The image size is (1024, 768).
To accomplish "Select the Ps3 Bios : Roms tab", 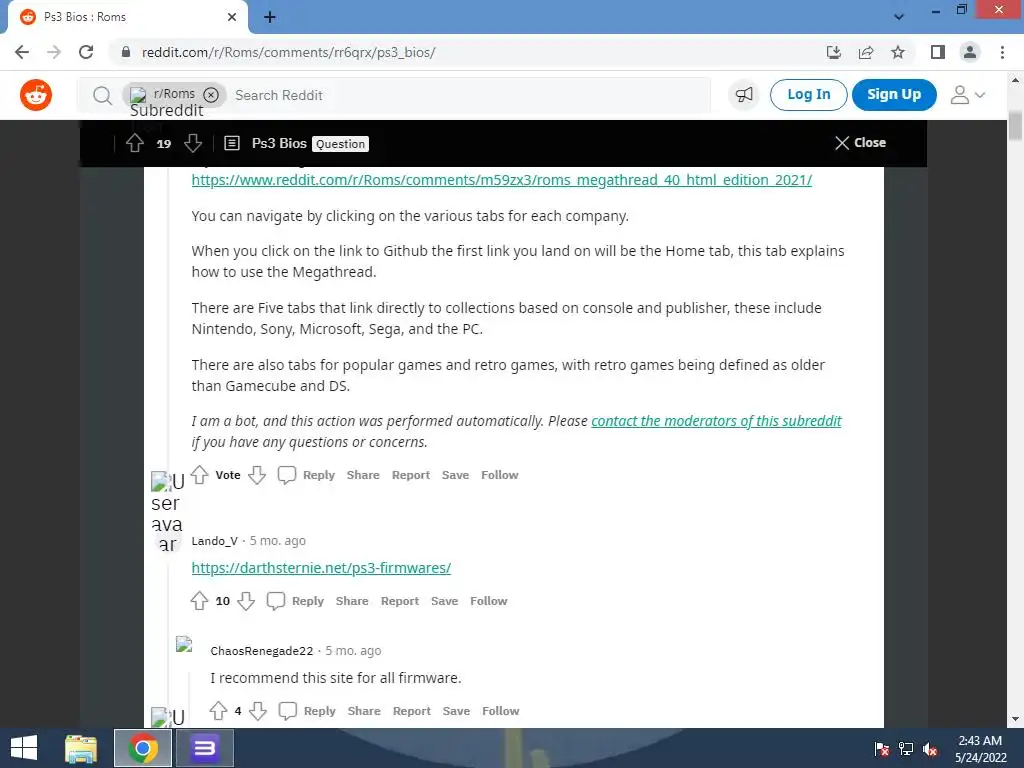I will [x=127, y=18].
